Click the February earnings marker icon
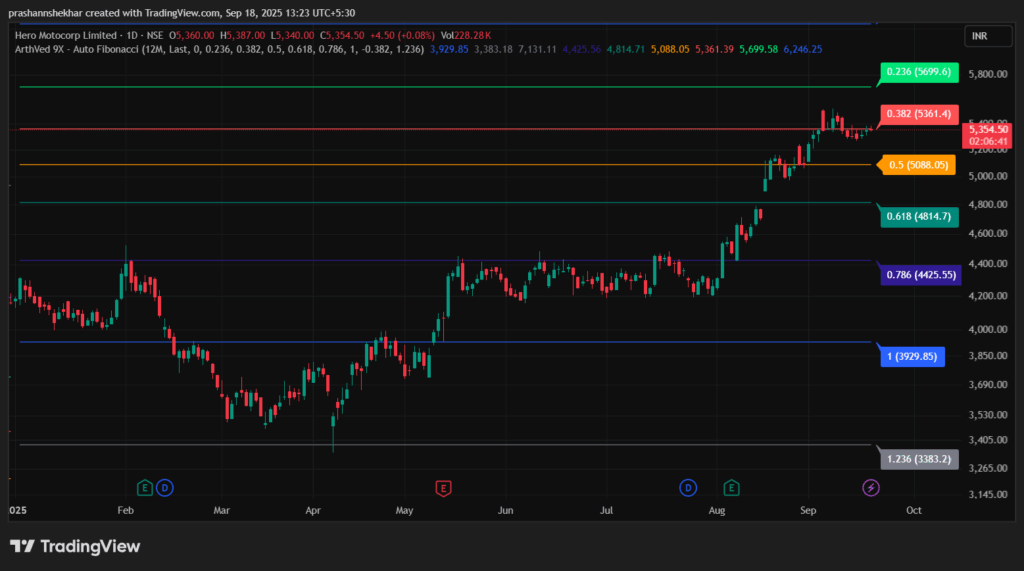Viewport: 1024px width, 571px height. [145, 487]
